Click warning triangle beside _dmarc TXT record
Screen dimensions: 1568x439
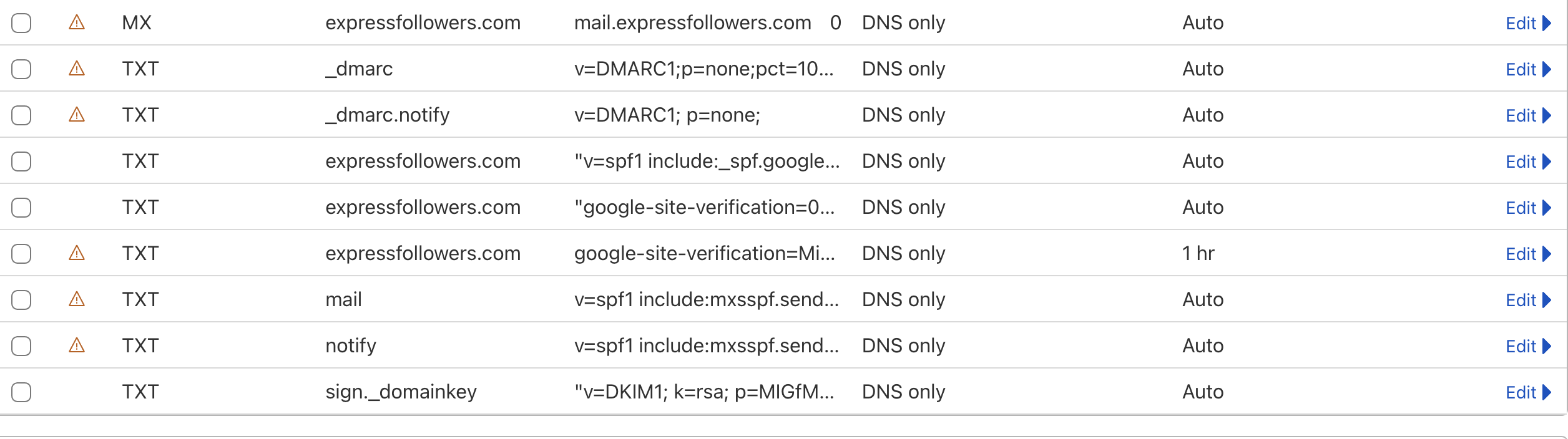(x=77, y=69)
